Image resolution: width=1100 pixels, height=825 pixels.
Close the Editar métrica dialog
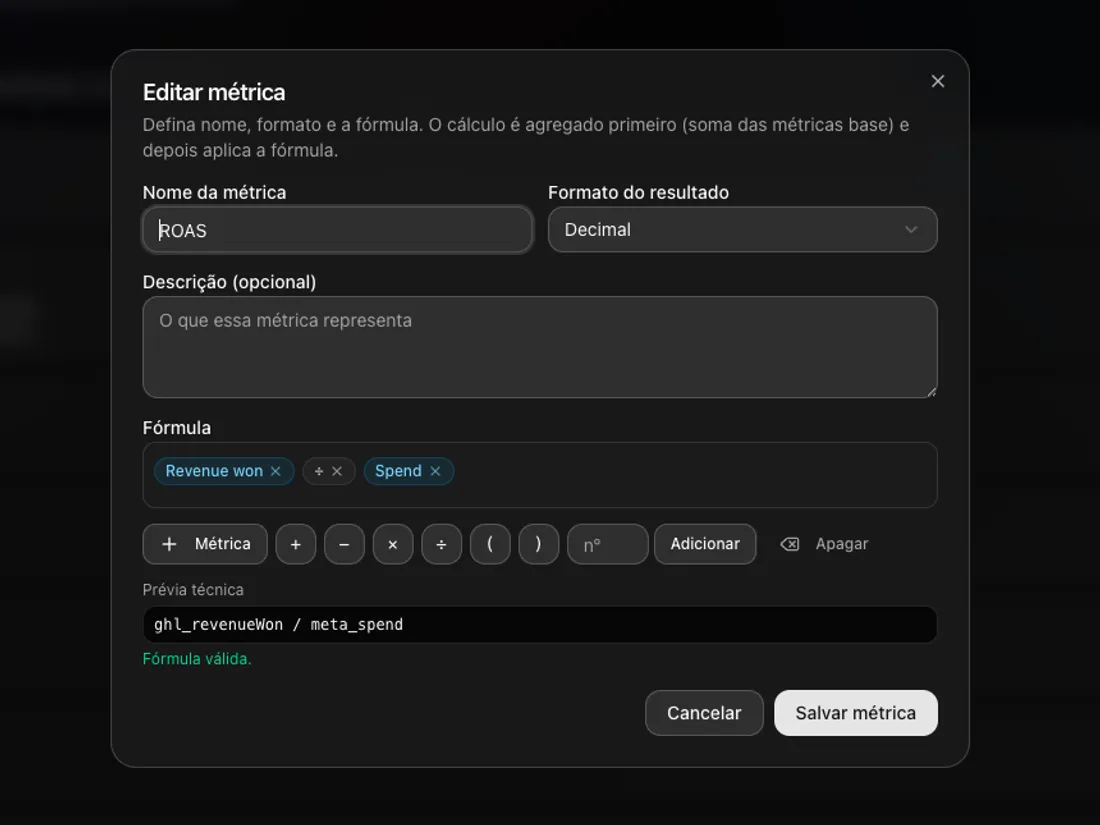tap(938, 81)
